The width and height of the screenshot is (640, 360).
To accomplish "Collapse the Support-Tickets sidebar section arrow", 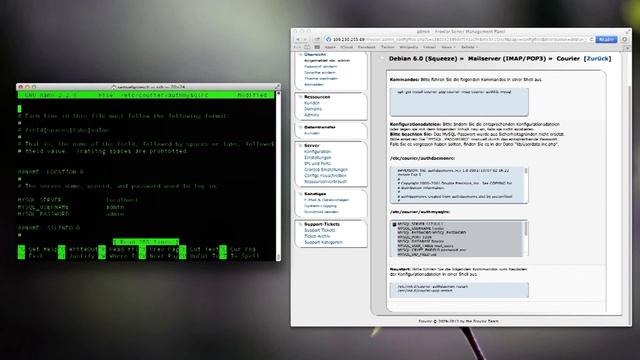I will click(x=300, y=224).
